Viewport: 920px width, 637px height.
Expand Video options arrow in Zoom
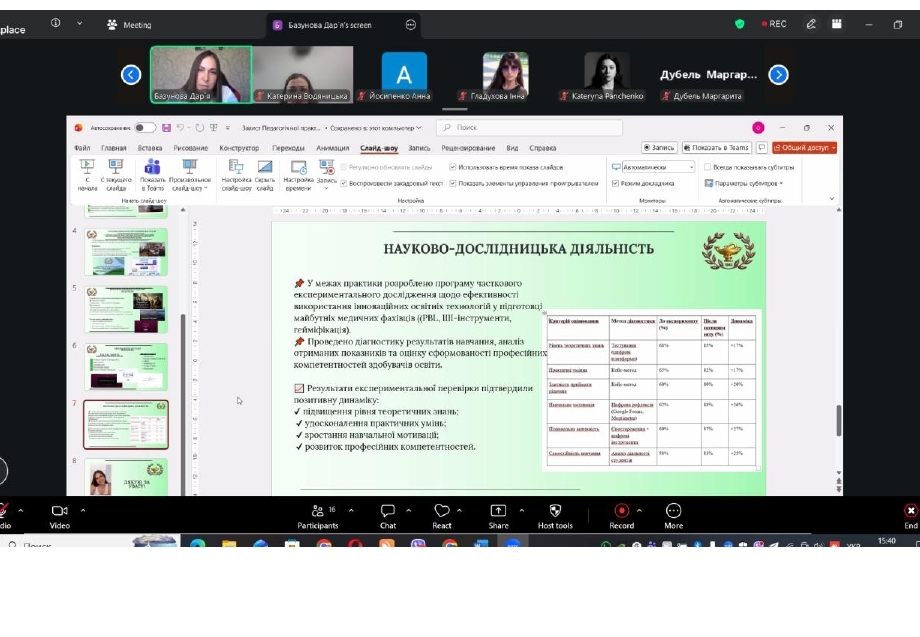click(x=83, y=510)
